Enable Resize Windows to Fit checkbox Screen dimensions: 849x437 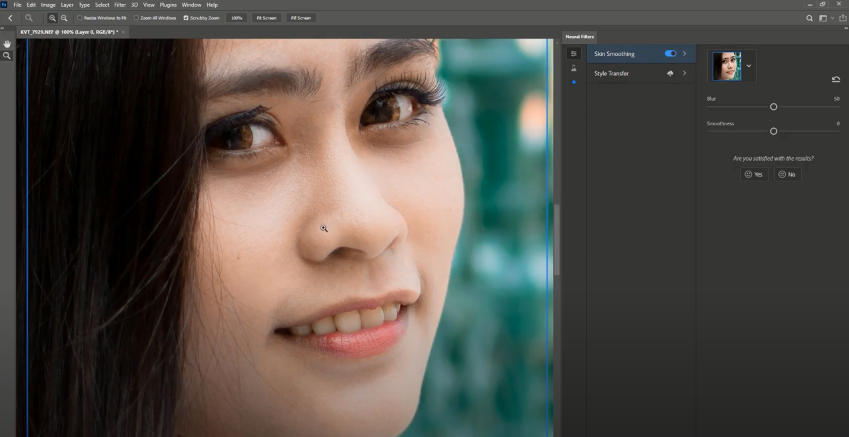click(x=80, y=18)
